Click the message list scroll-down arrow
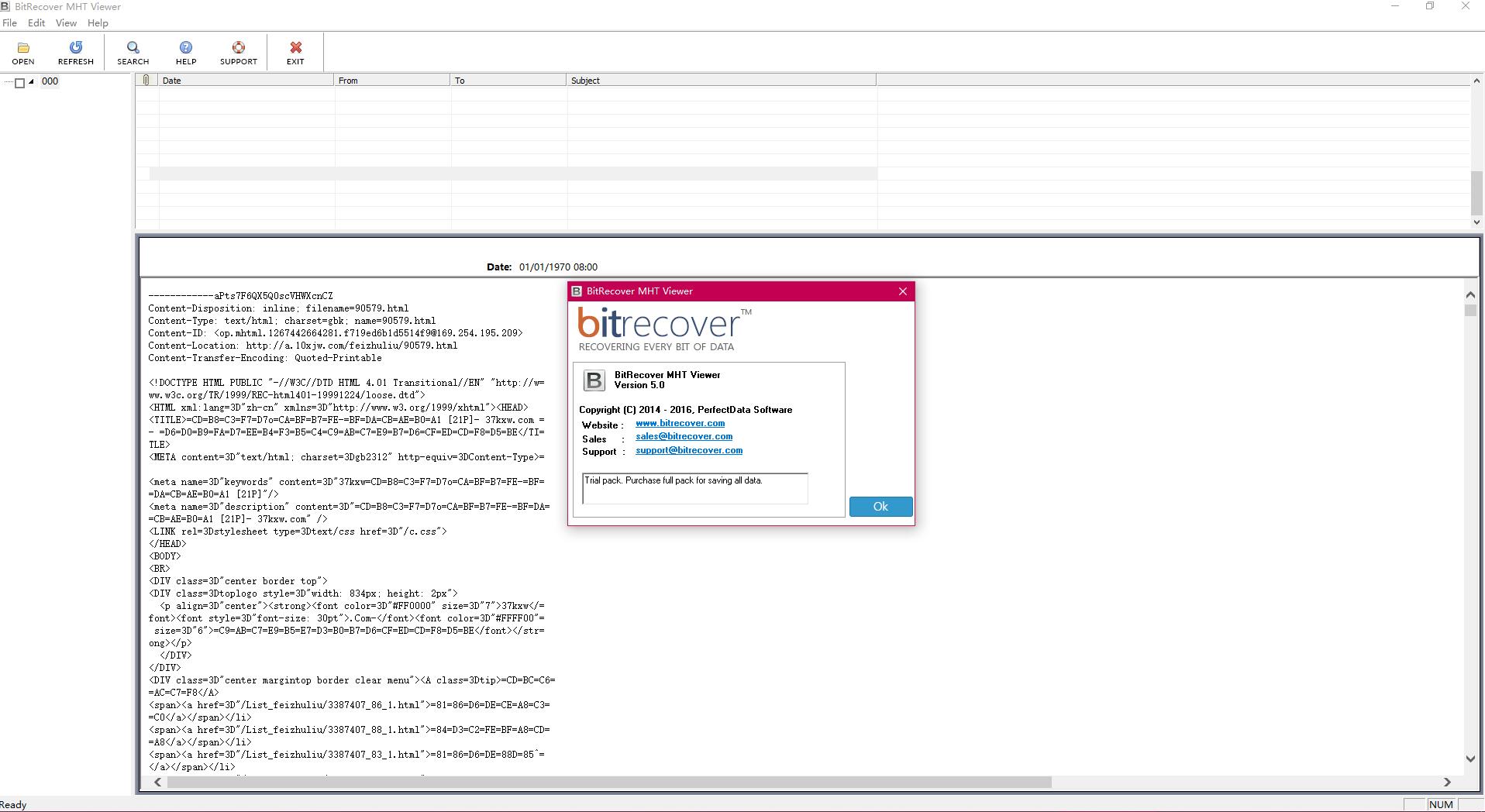Screen dimensions: 1485x812 1476,222
